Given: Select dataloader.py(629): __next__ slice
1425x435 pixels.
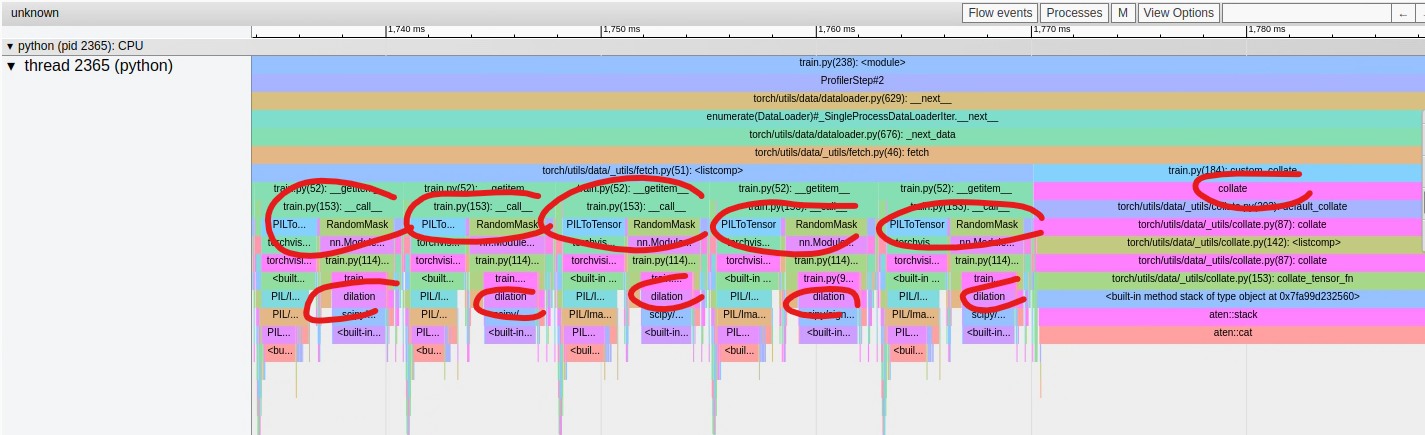Looking at the screenshot, I should pos(838,99).
